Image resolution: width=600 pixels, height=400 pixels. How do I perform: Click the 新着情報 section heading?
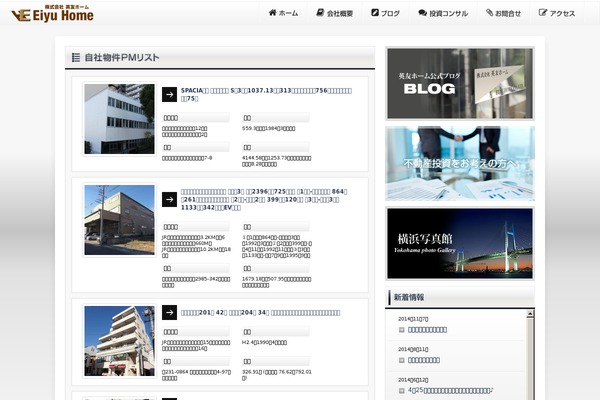(x=409, y=297)
